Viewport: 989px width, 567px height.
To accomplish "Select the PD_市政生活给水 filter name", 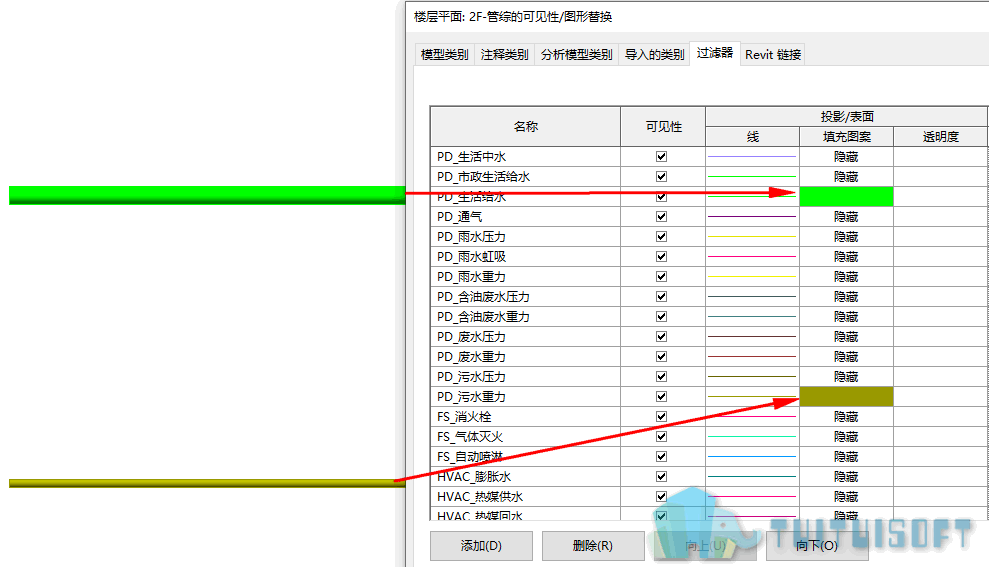I will [x=483, y=177].
